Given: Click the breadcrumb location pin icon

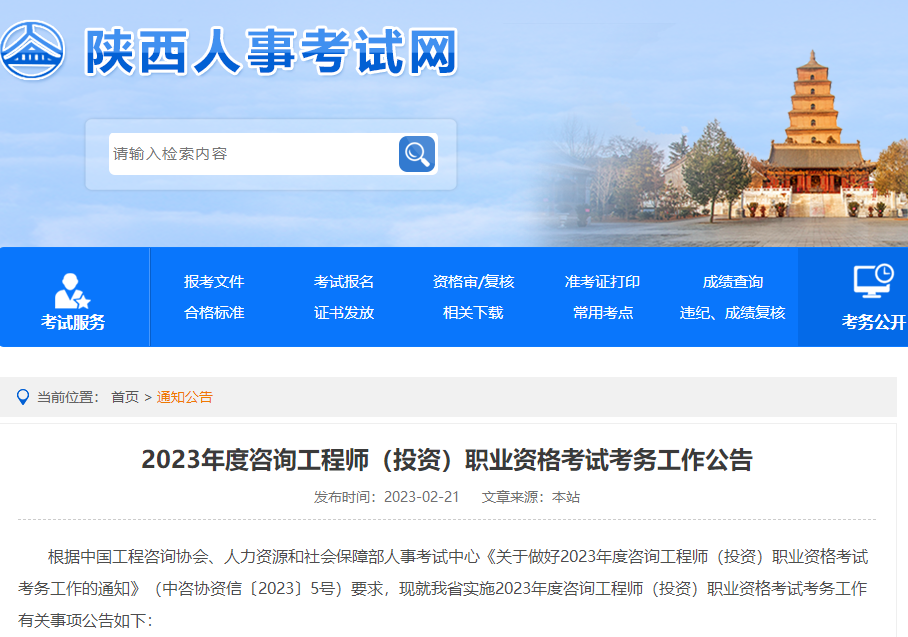Looking at the screenshot, I should pyautogui.click(x=23, y=396).
